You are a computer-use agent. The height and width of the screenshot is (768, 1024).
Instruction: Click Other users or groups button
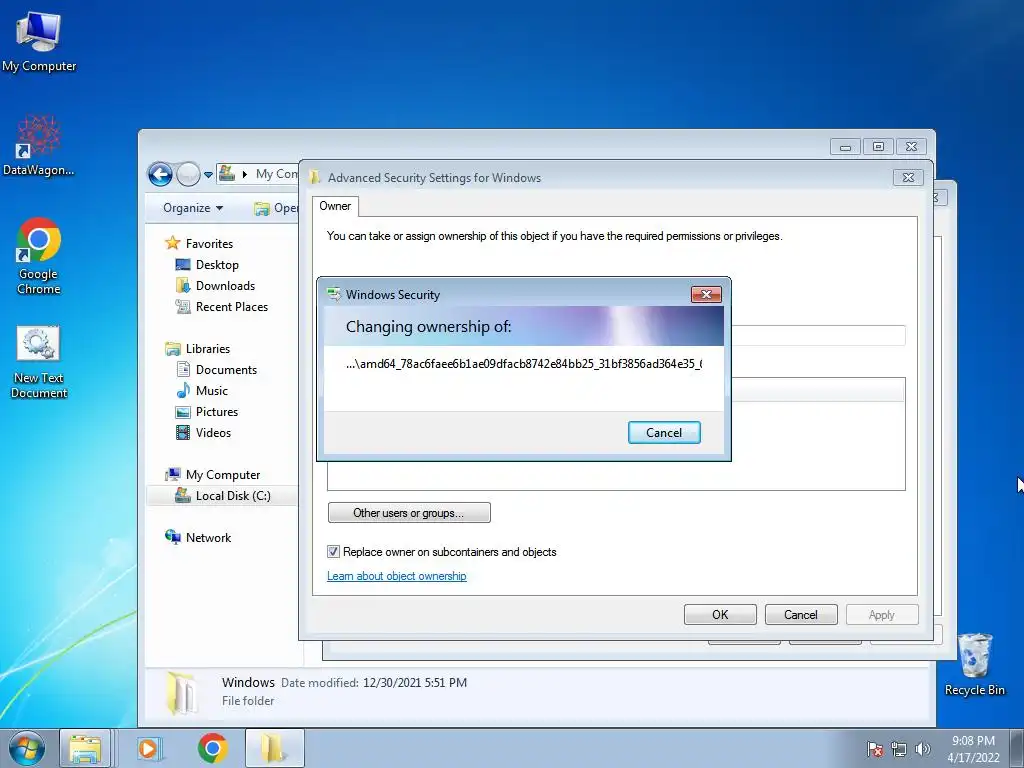click(x=409, y=513)
